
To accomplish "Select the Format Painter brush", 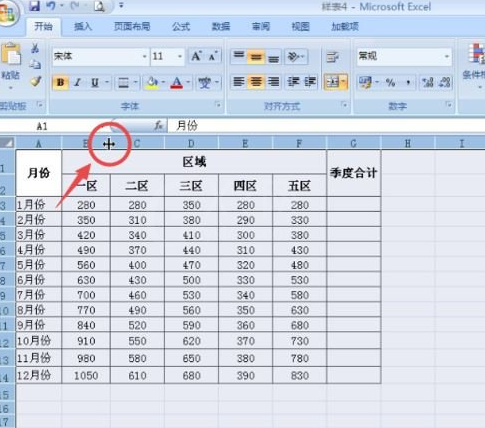I will [x=35, y=81].
